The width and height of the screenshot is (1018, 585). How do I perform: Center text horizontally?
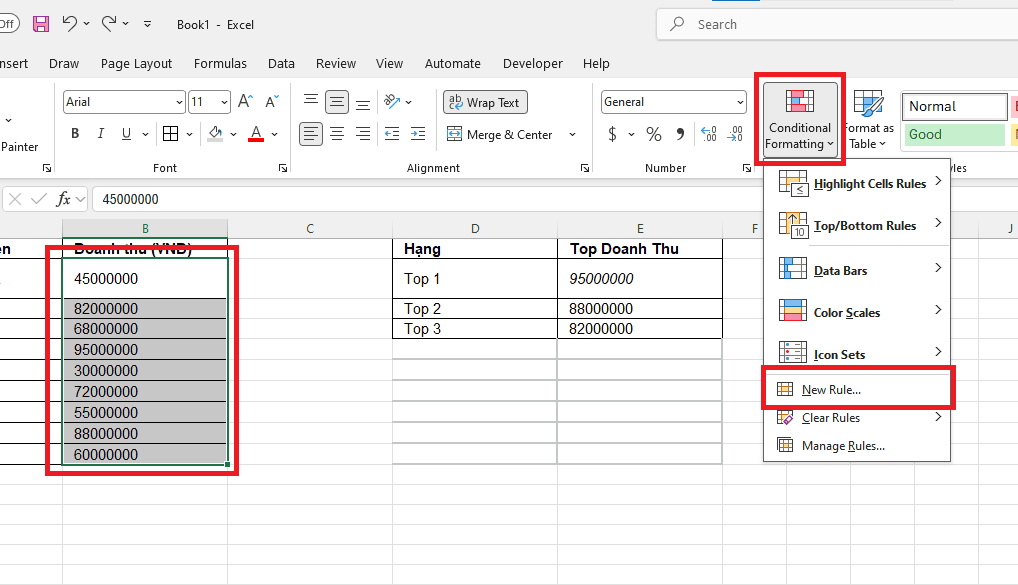pos(337,134)
